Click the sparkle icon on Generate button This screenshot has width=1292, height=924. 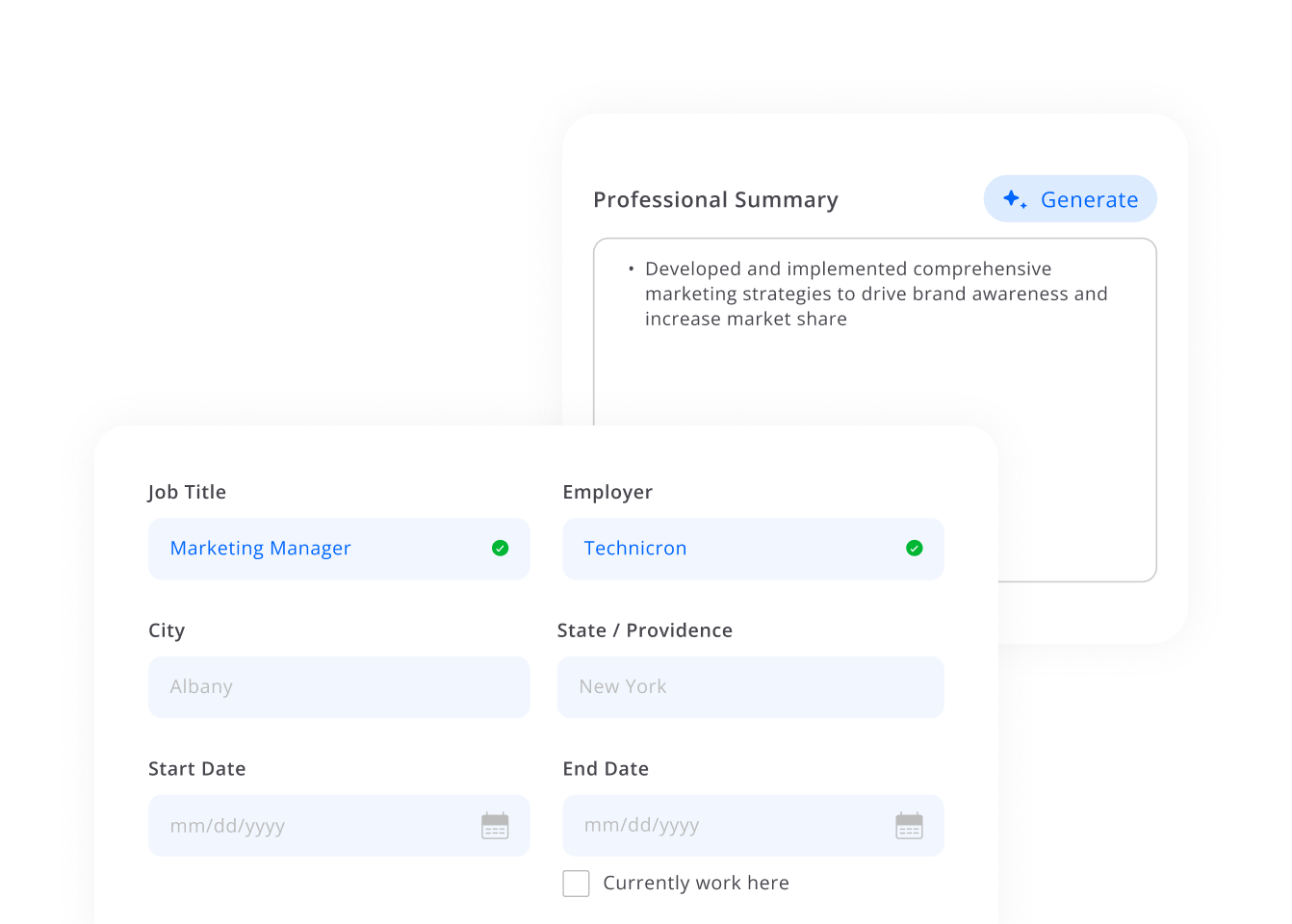(1015, 199)
